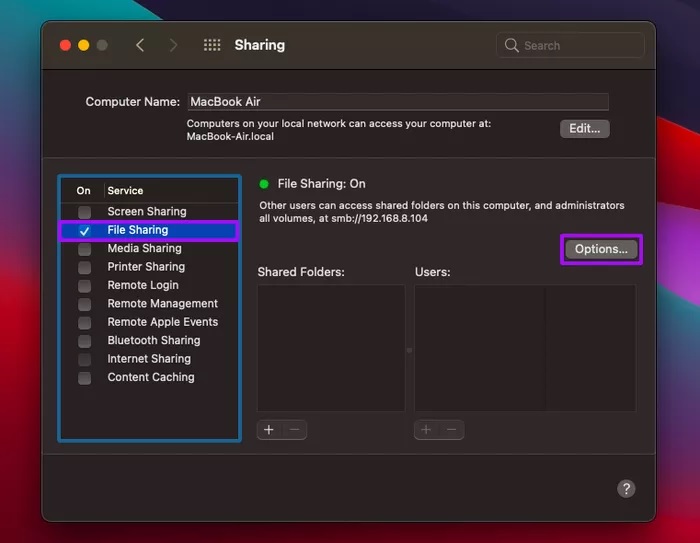700x543 pixels.
Task: Click the Users list box
Action: (x=525, y=348)
